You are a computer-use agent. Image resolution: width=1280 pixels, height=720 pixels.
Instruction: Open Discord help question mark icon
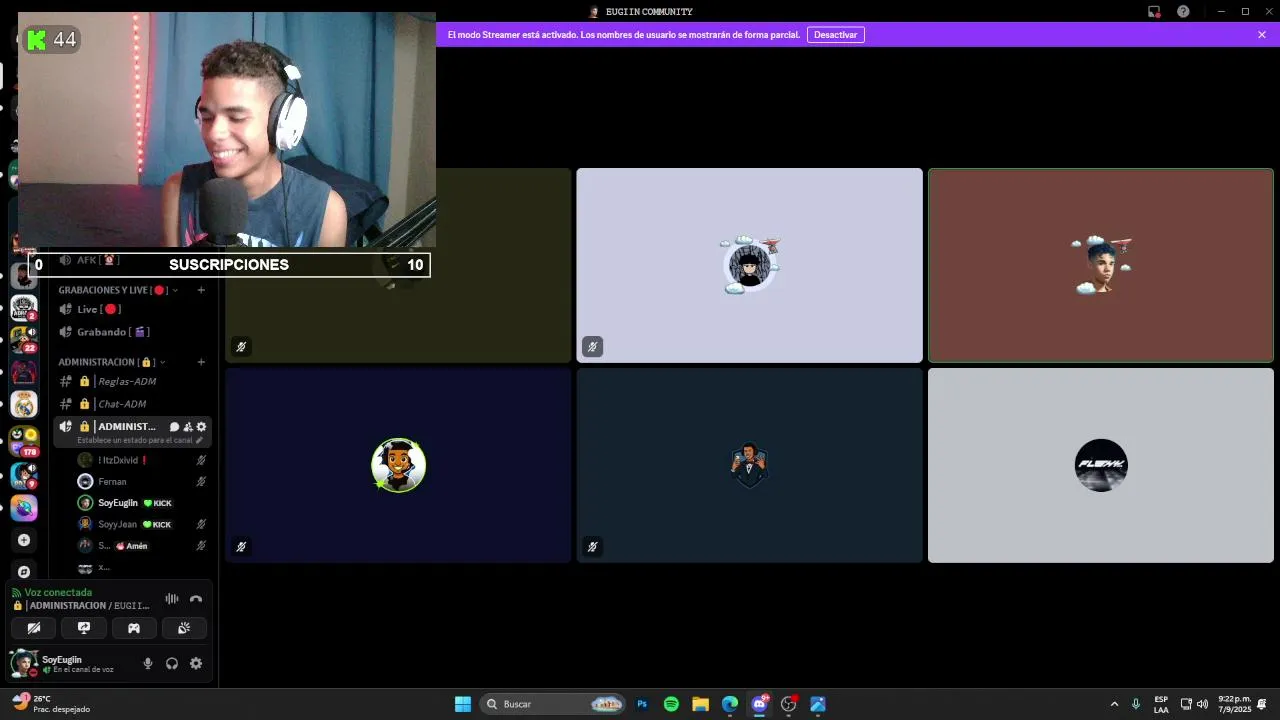coord(1184,12)
